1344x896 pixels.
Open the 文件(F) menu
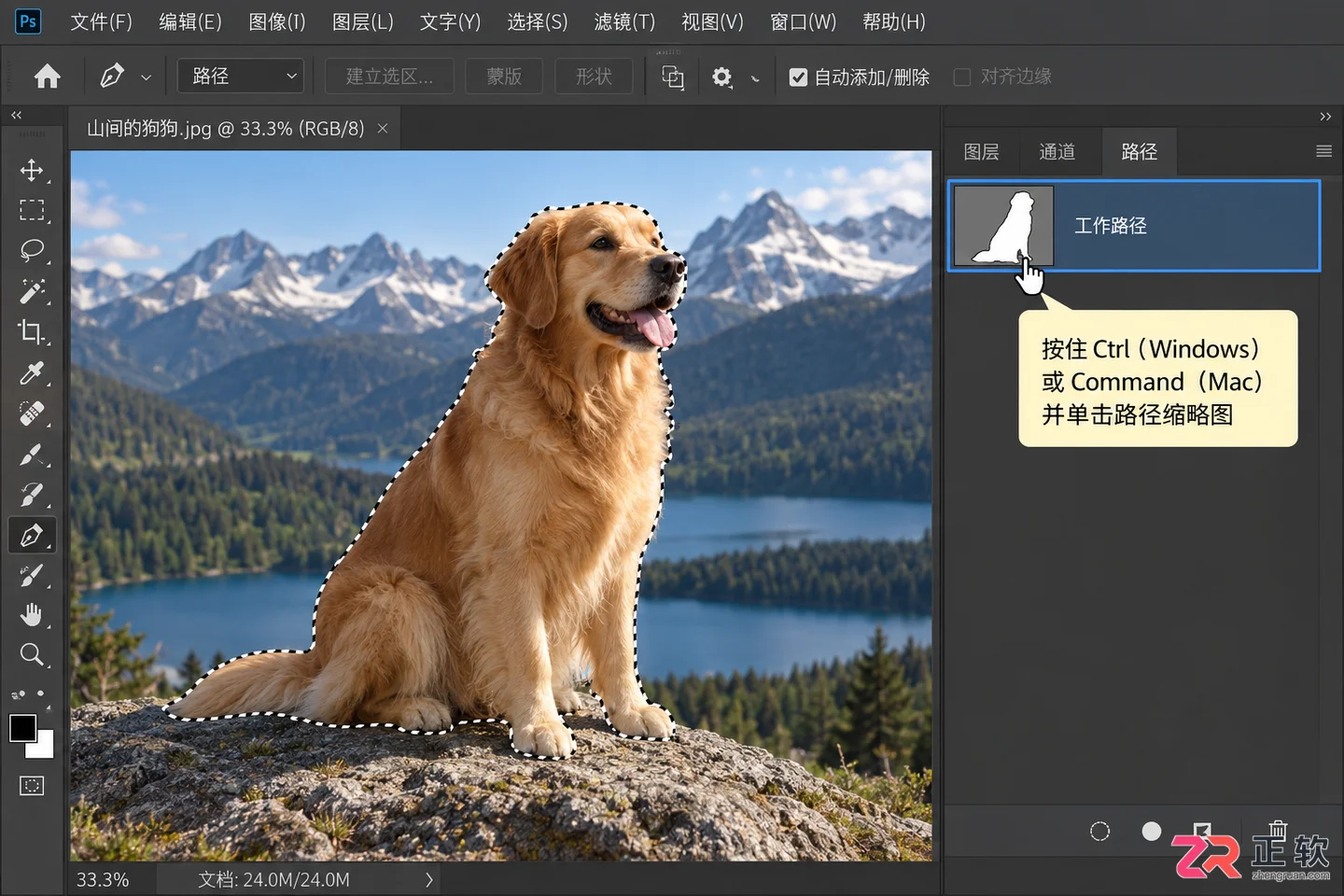101,21
